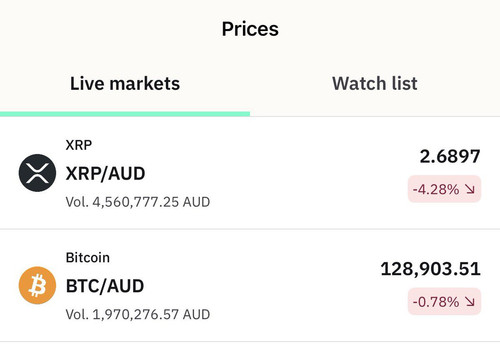Viewport: 500px width, 363px height.
Task: Click the small XRP name label
Action: pyautogui.click(x=79, y=145)
